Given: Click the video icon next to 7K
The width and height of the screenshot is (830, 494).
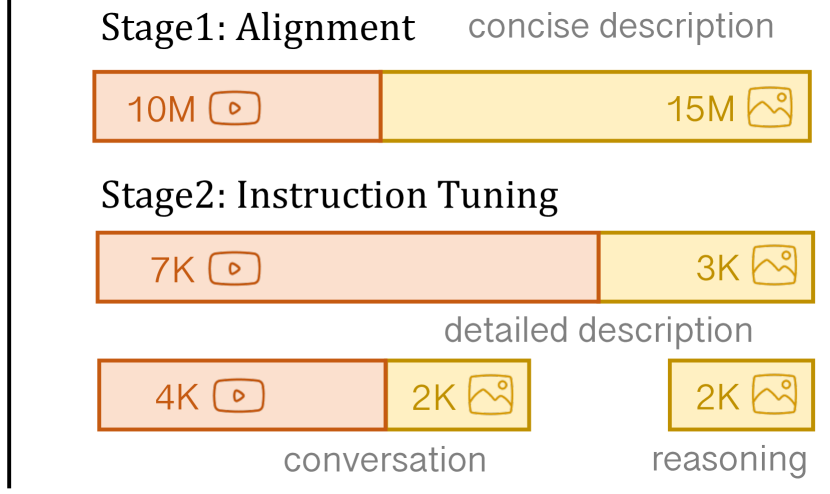Looking at the screenshot, I should click(x=234, y=268).
